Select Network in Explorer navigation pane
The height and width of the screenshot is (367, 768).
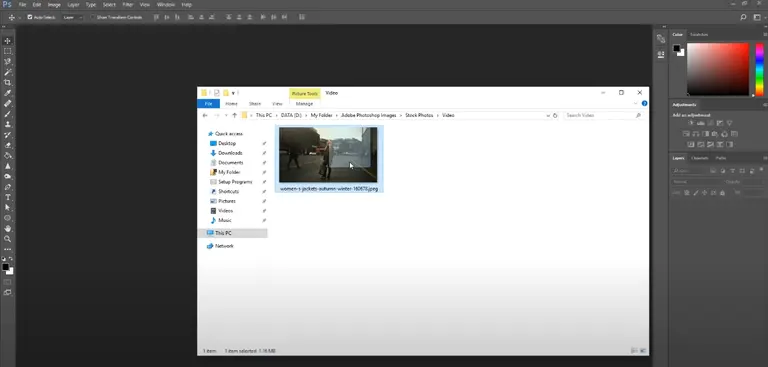[x=224, y=246]
